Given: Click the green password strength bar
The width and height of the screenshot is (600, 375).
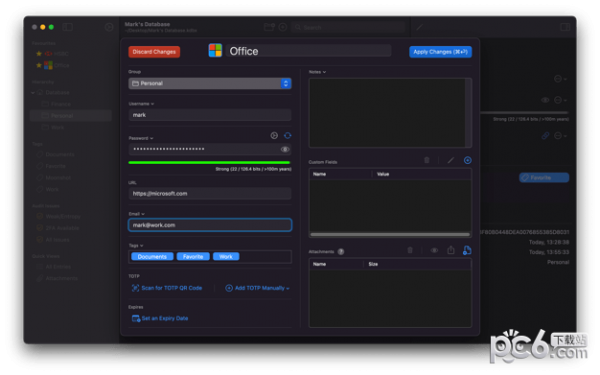Looking at the screenshot, I should pyautogui.click(x=209, y=163).
